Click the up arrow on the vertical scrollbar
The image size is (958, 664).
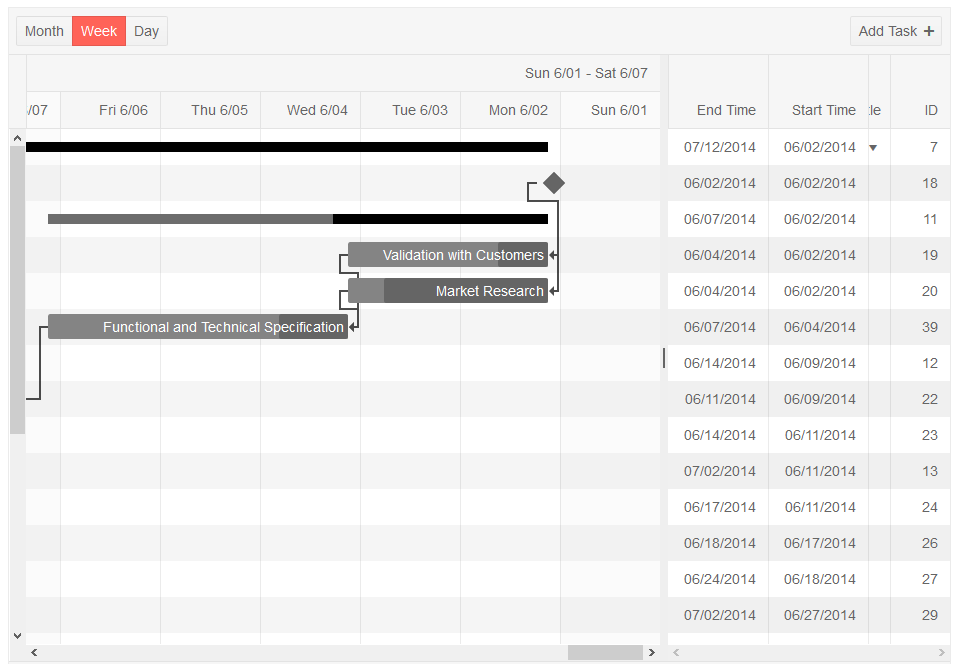pyautogui.click(x=17, y=137)
